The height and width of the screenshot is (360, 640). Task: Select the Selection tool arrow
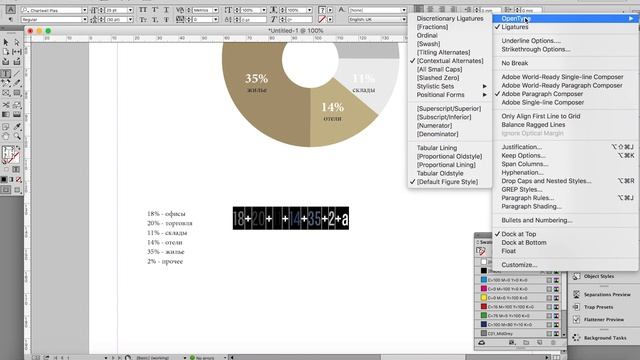coord(6,42)
